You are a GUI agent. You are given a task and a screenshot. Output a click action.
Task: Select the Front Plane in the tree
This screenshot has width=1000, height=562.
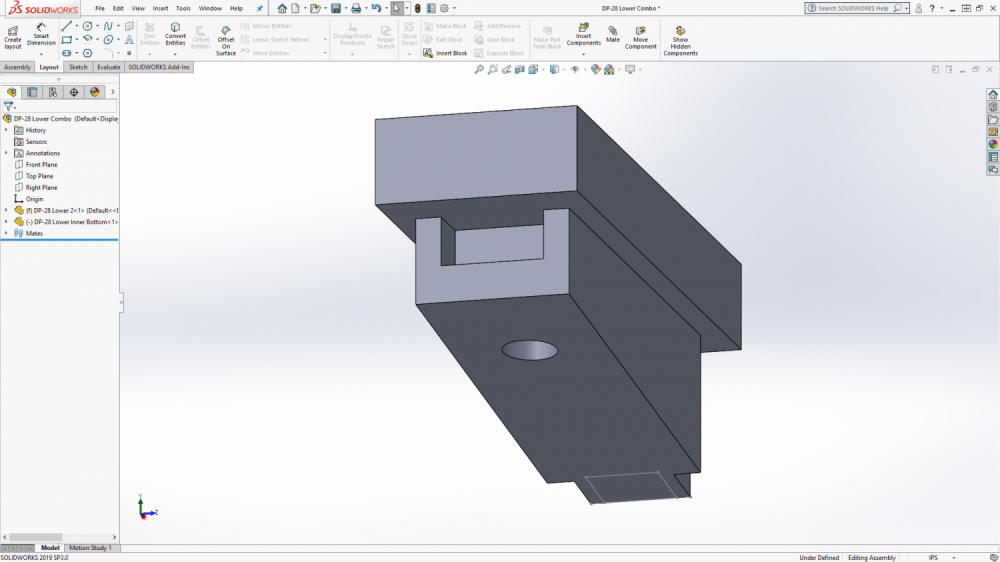[x=41, y=164]
